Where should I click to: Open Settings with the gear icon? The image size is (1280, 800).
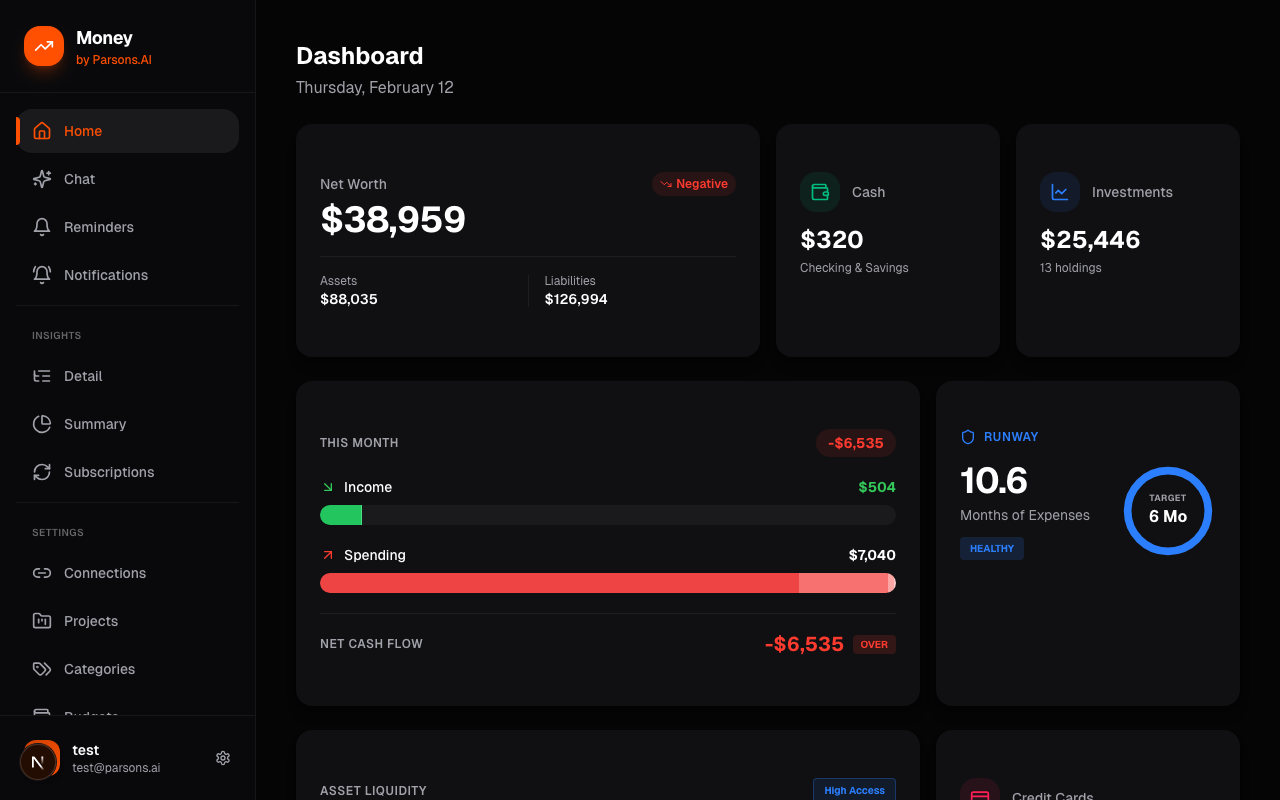222,758
